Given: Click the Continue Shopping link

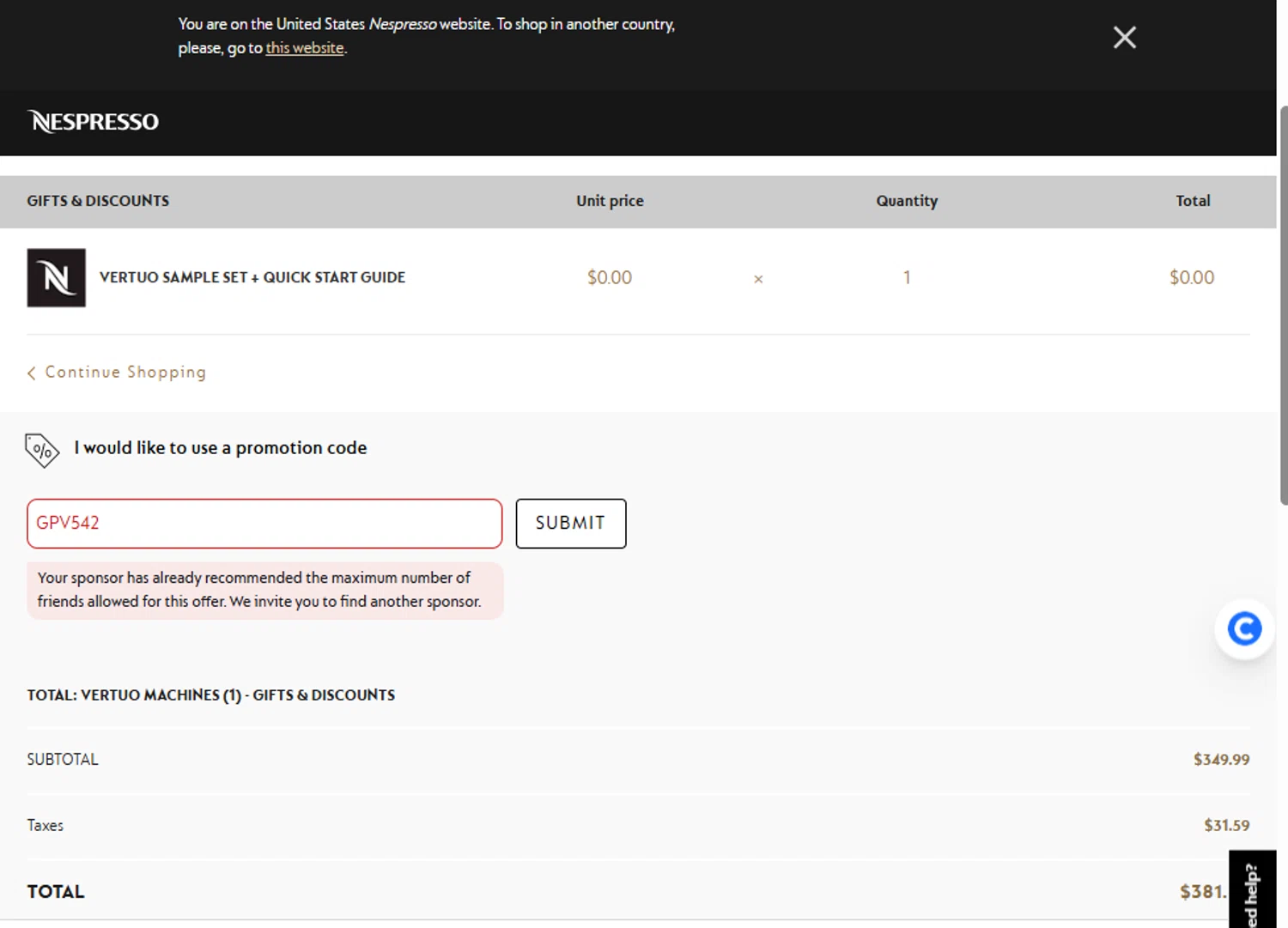Looking at the screenshot, I should (x=125, y=373).
